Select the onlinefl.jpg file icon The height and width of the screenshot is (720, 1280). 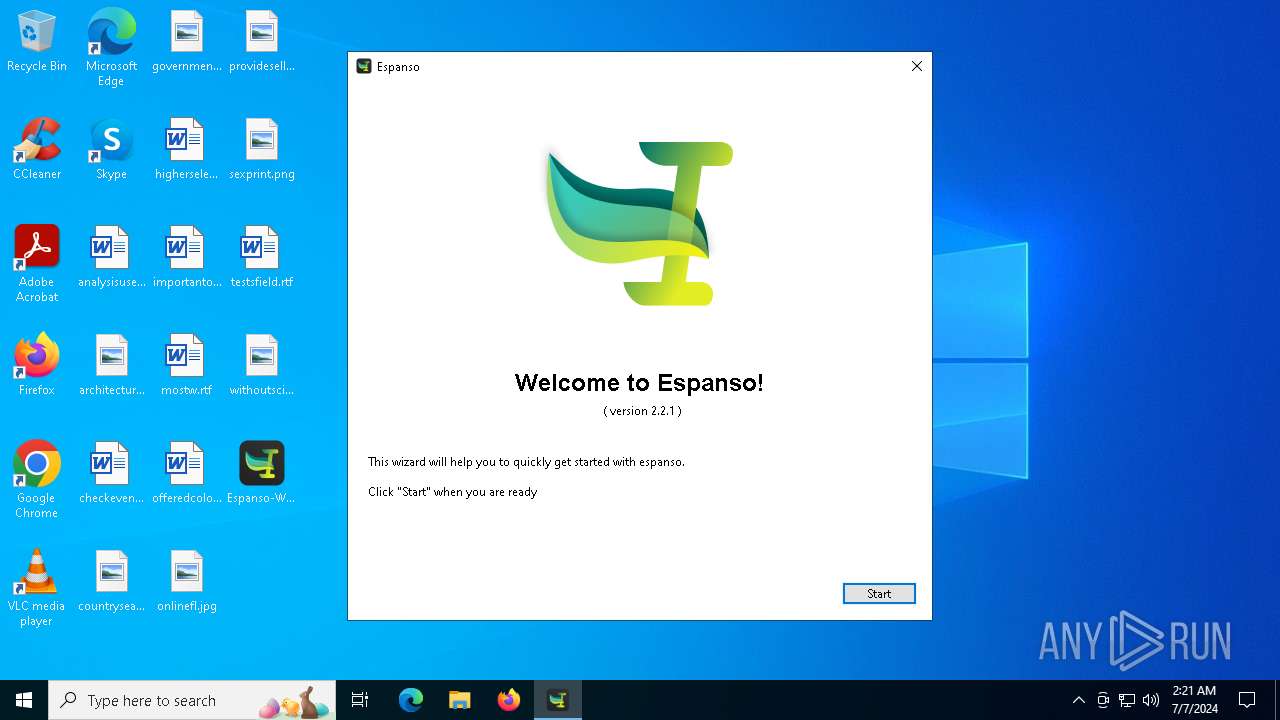click(187, 581)
